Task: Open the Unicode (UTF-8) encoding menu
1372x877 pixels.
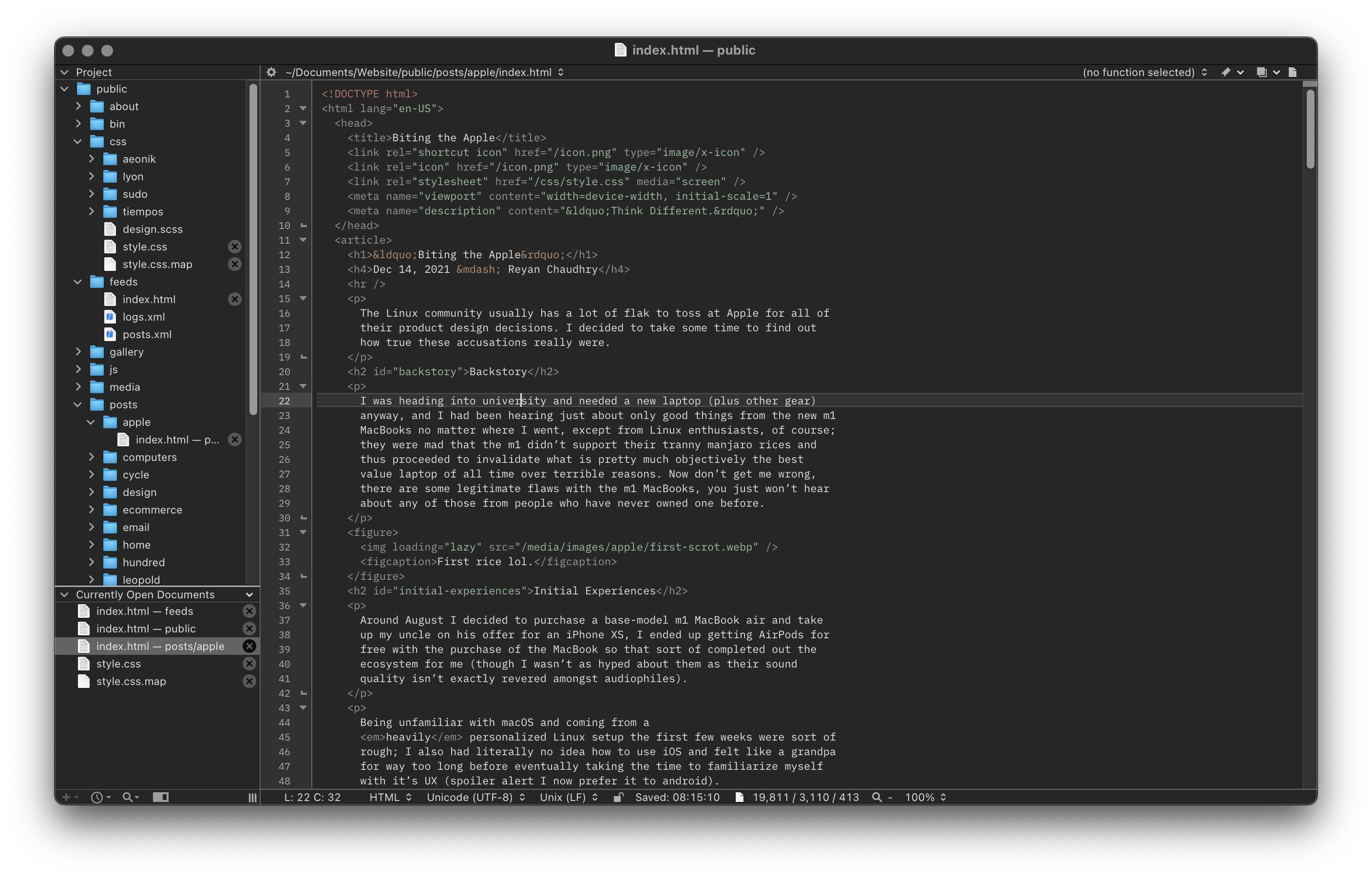Action: pos(475,797)
